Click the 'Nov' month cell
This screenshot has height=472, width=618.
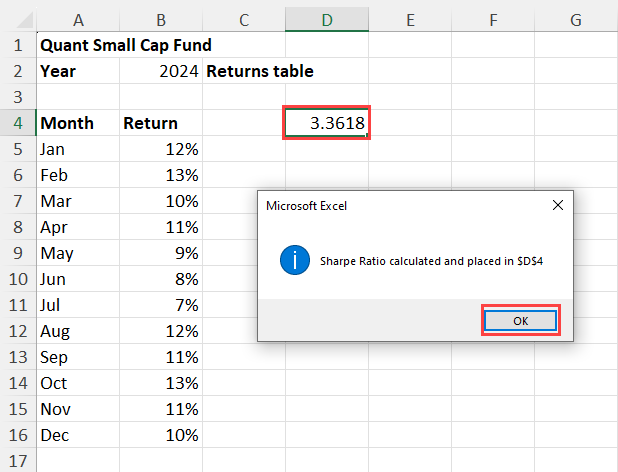click(x=78, y=409)
